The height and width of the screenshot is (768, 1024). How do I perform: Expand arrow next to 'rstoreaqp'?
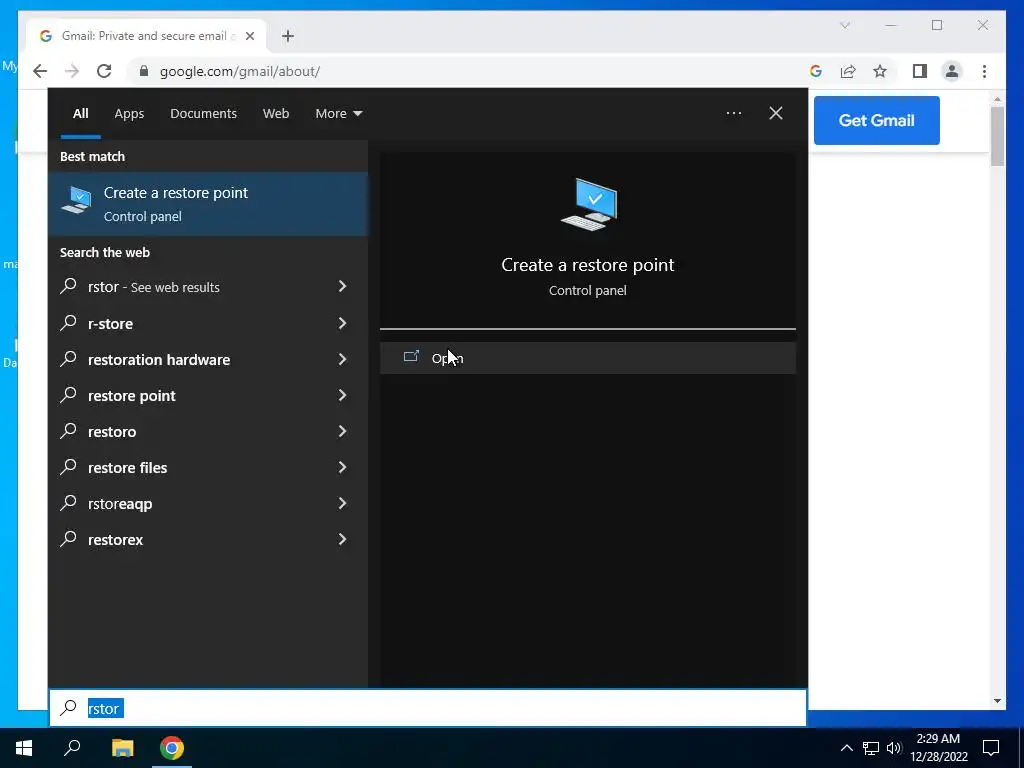[342, 502]
